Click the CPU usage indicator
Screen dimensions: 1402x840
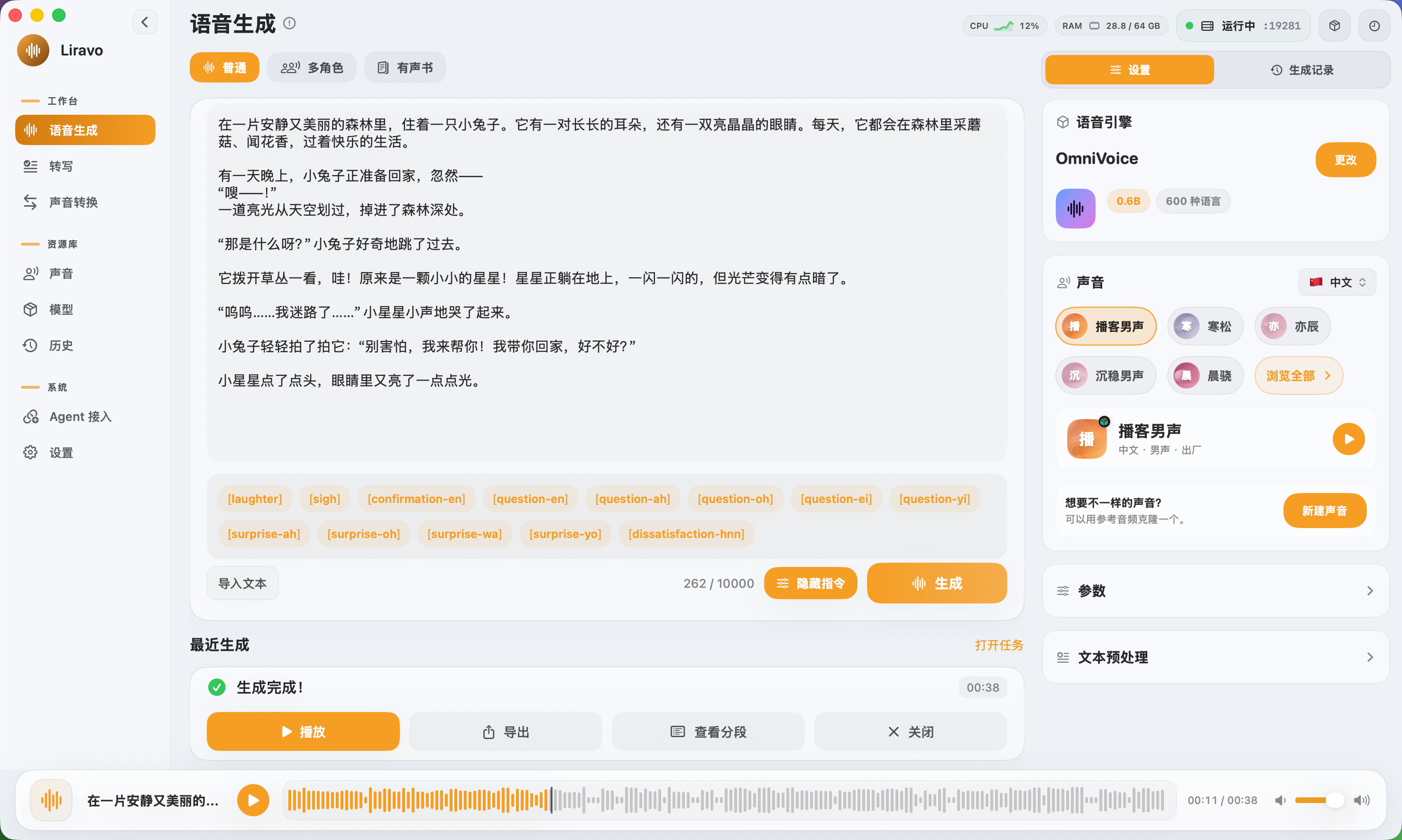tap(1004, 26)
